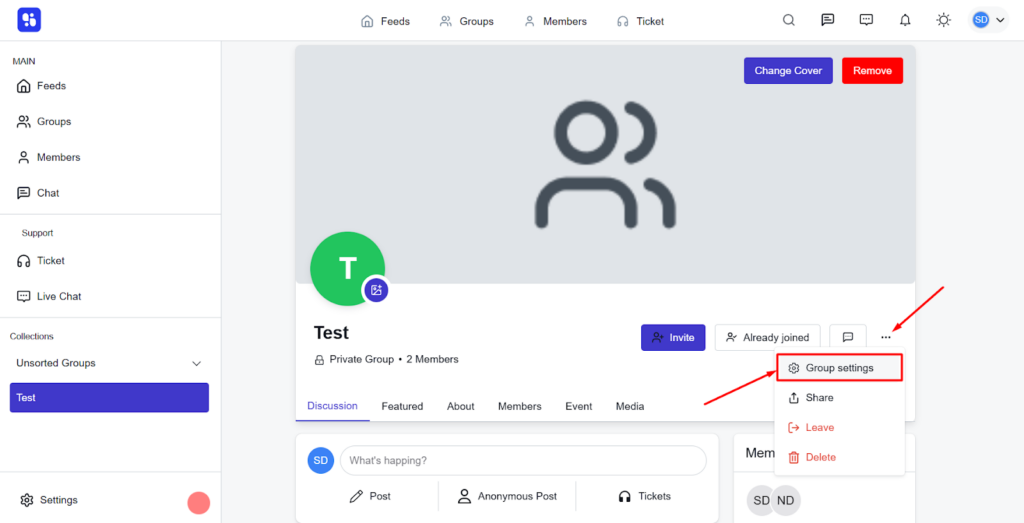Click the What's happening input field
The width and height of the screenshot is (1024, 523).
click(x=523, y=460)
